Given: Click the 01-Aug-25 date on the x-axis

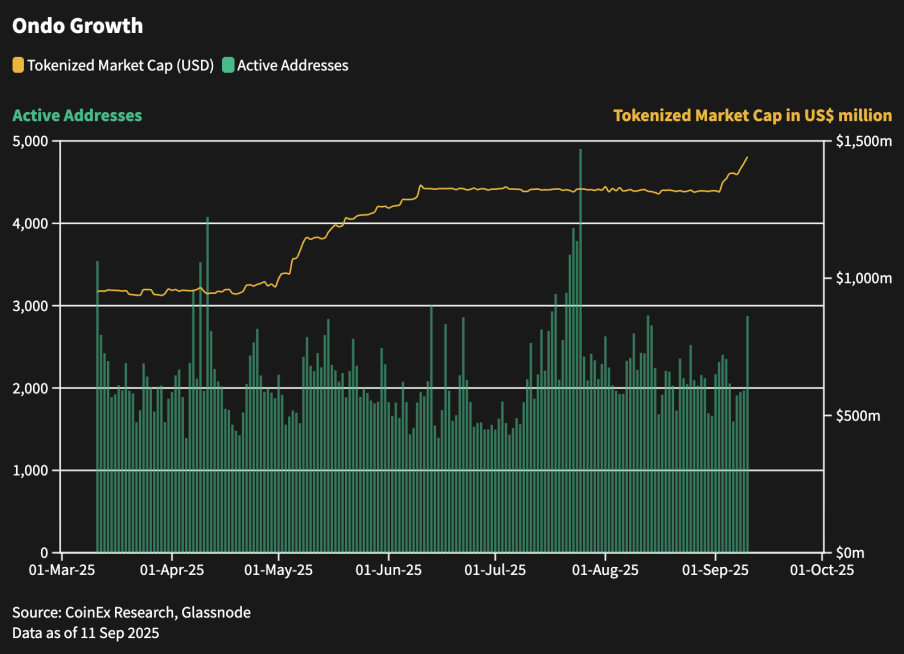Looking at the screenshot, I should [605, 570].
